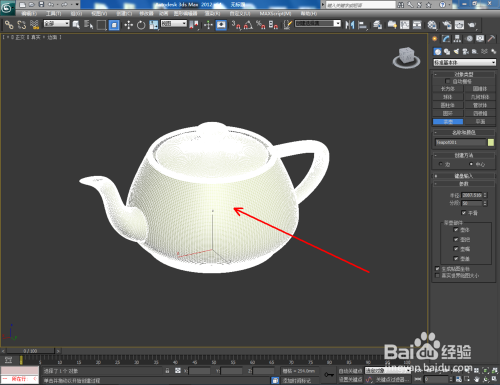This screenshot has width=500, height=385.
Task: Select the Unlink Selection icon
Action: click(22, 25)
